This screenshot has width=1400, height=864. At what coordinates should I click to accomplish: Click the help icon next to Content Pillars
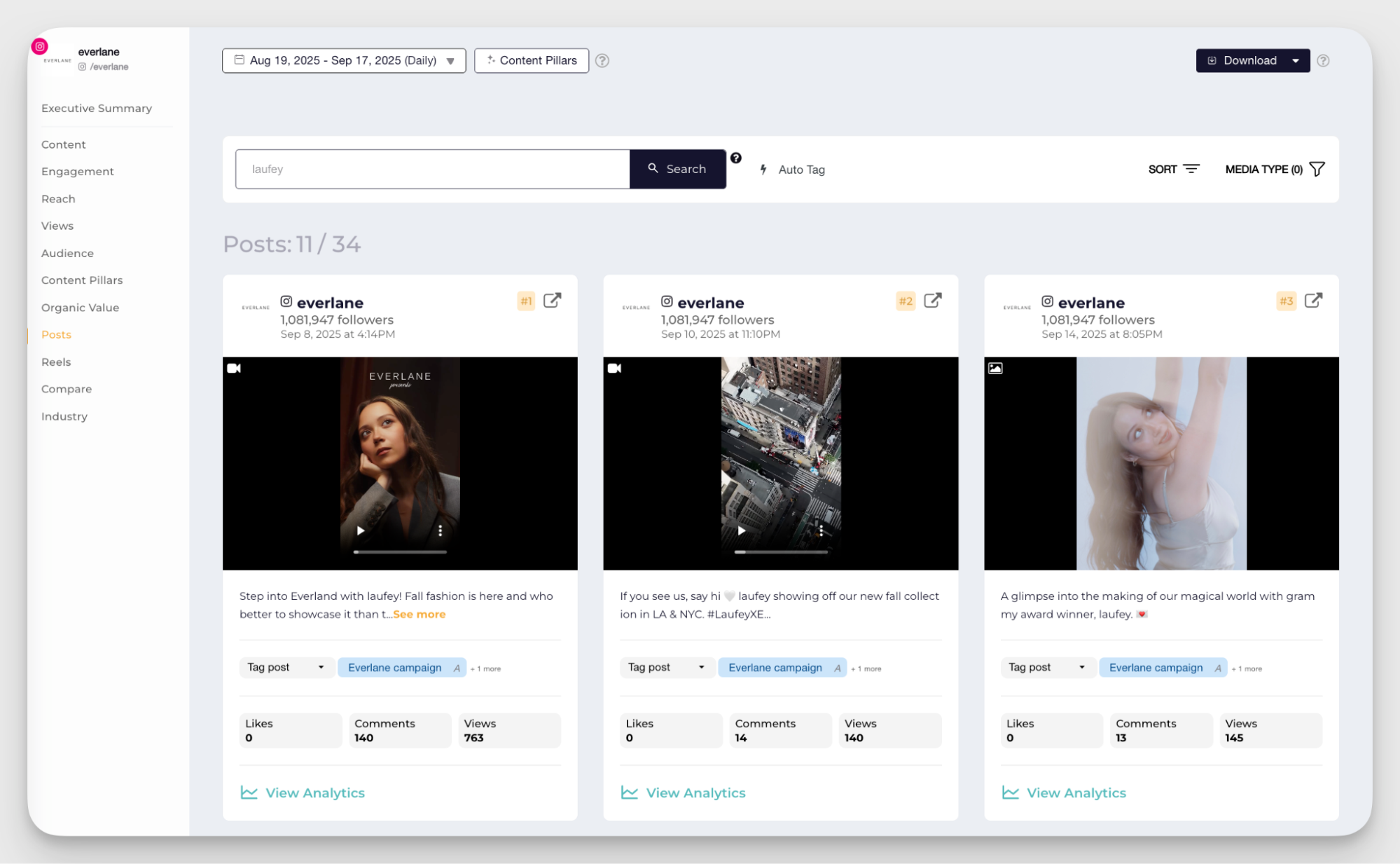click(602, 60)
